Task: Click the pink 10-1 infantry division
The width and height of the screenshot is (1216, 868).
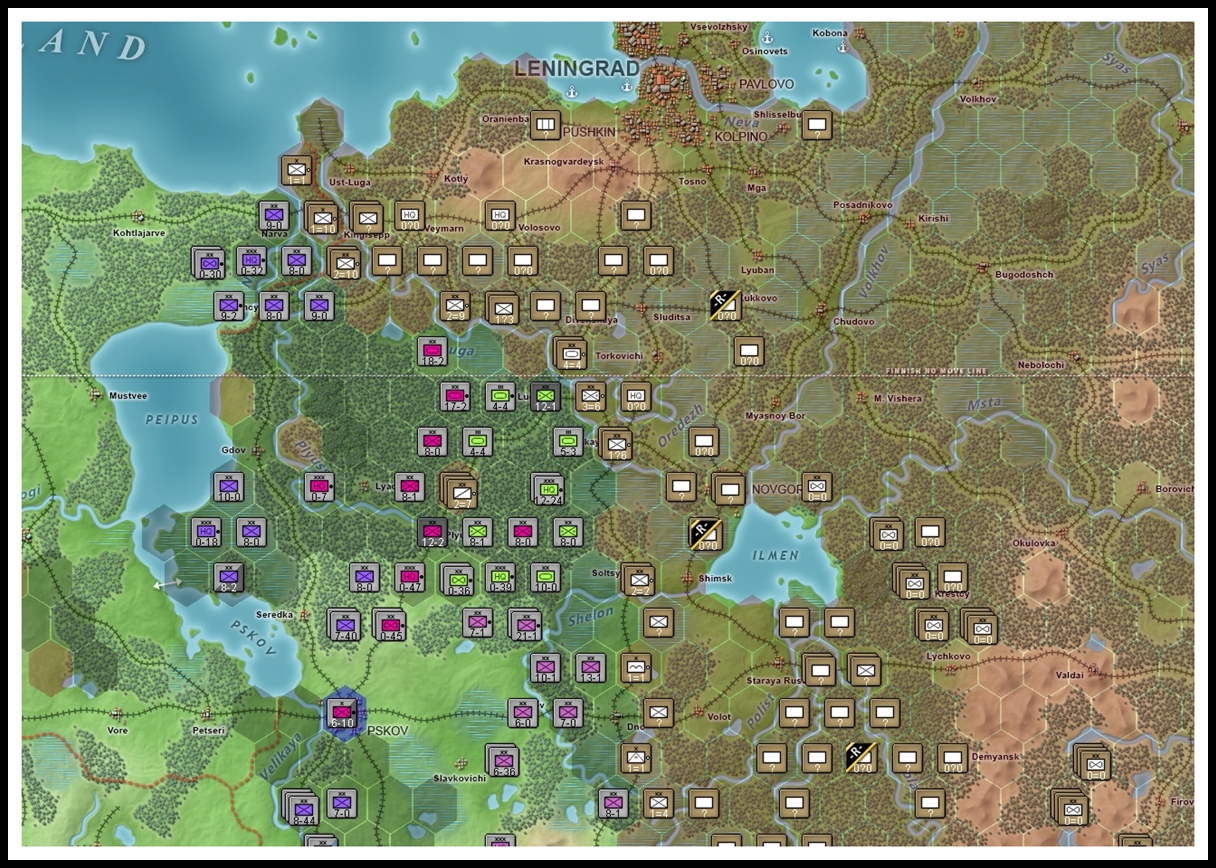Action: 545,668
